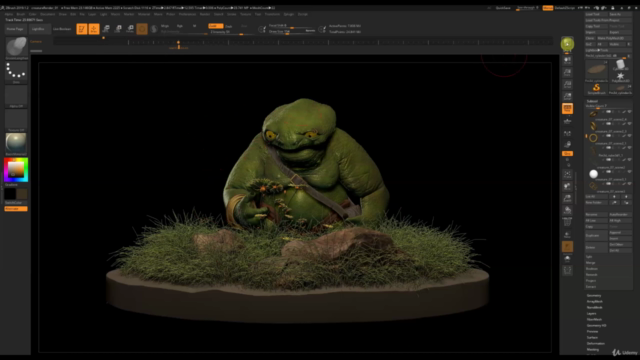Select the white sphere subtool thumbnail

pyautogui.click(x=593, y=174)
